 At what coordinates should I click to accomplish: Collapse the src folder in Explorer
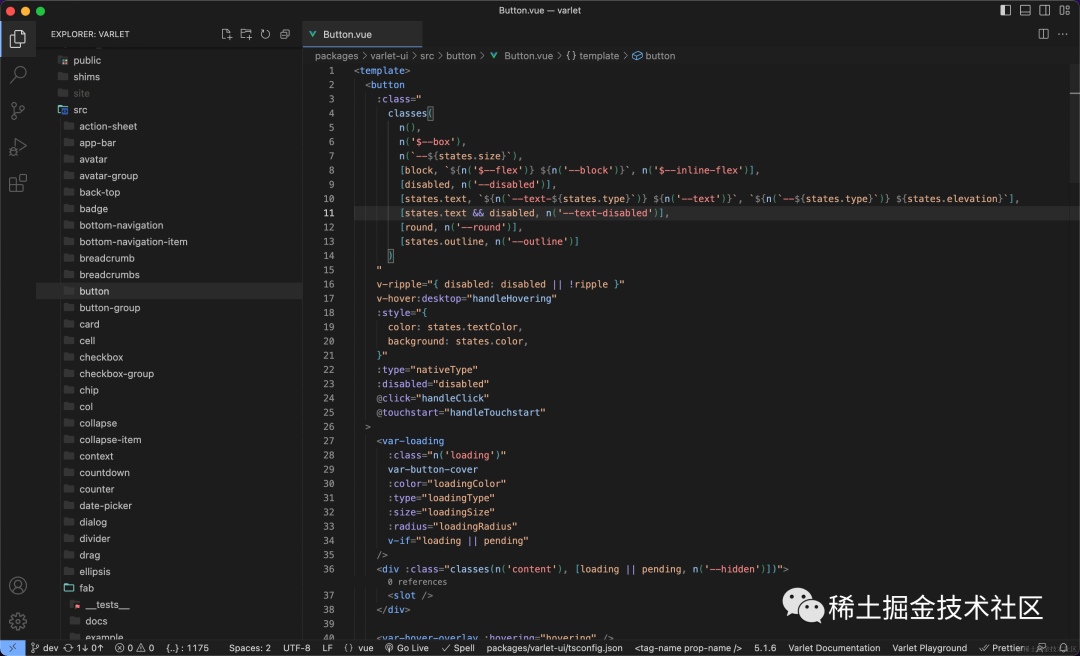coord(80,110)
